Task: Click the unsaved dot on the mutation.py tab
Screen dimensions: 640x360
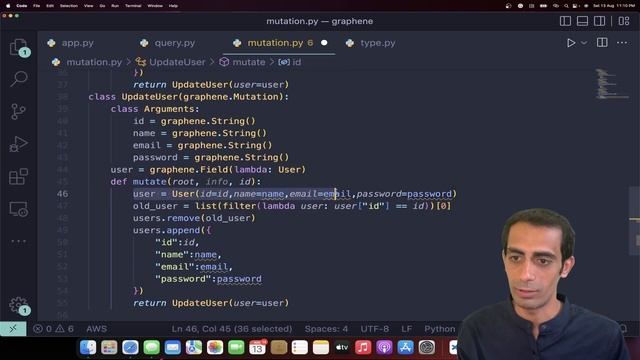Action: pos(324,43)
